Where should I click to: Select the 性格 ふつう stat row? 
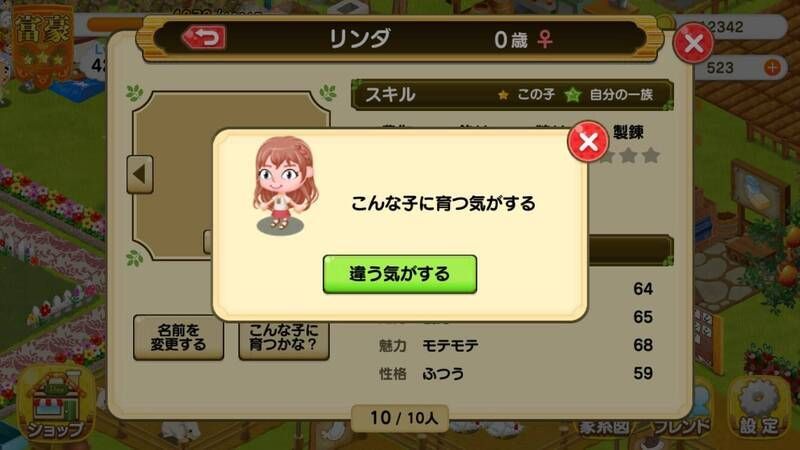[x=515, y=373]
